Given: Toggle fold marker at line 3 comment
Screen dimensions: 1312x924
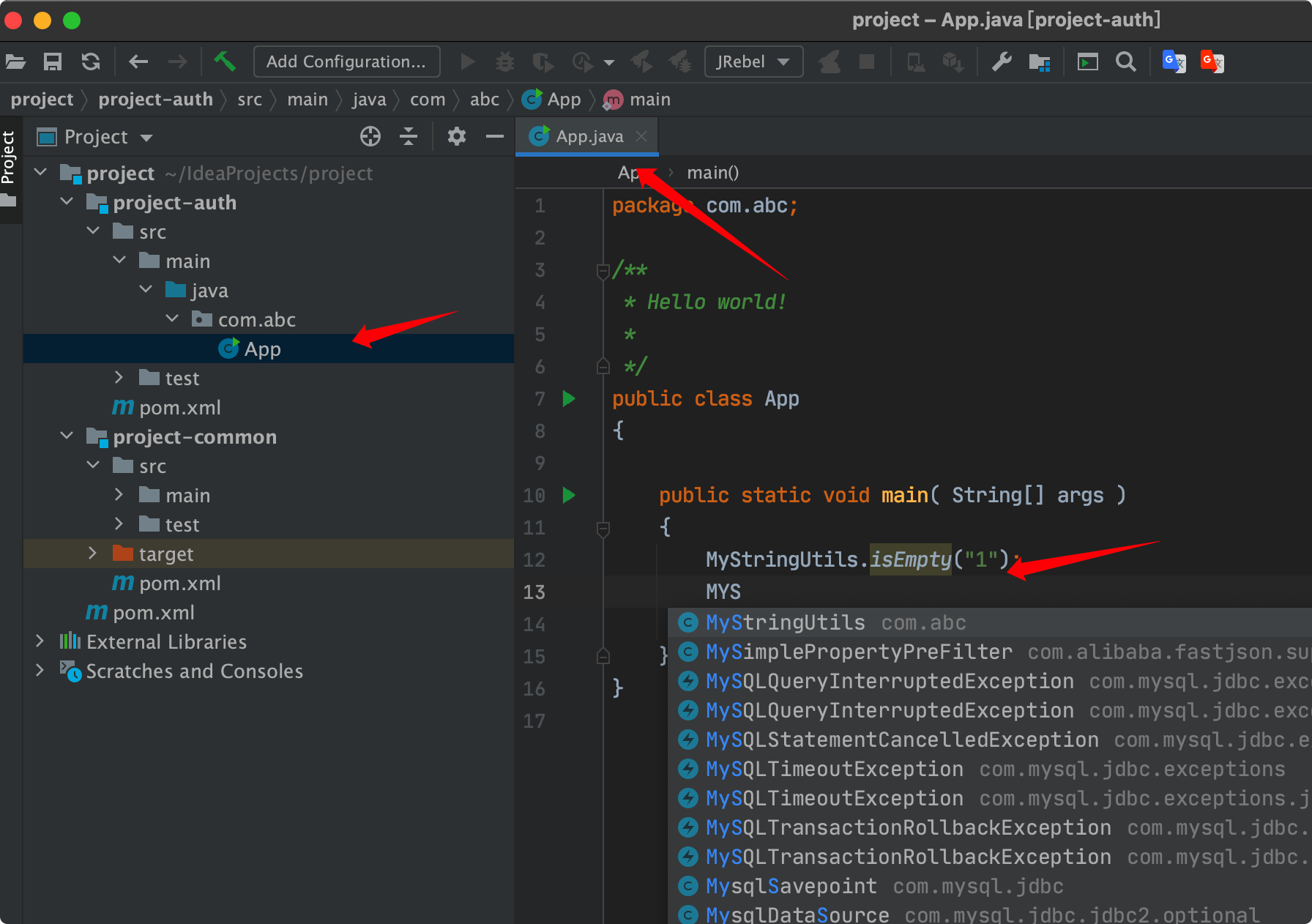Looking at the screenshot, I should tap(603, 271).
